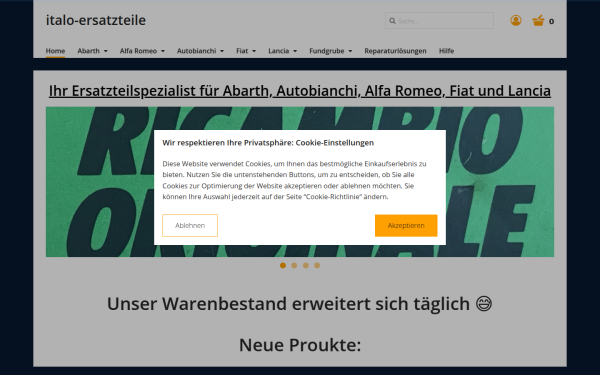The image size is (600, 375).
Task: Open the Hilfe menu item
Action: [x=446, y=51]
